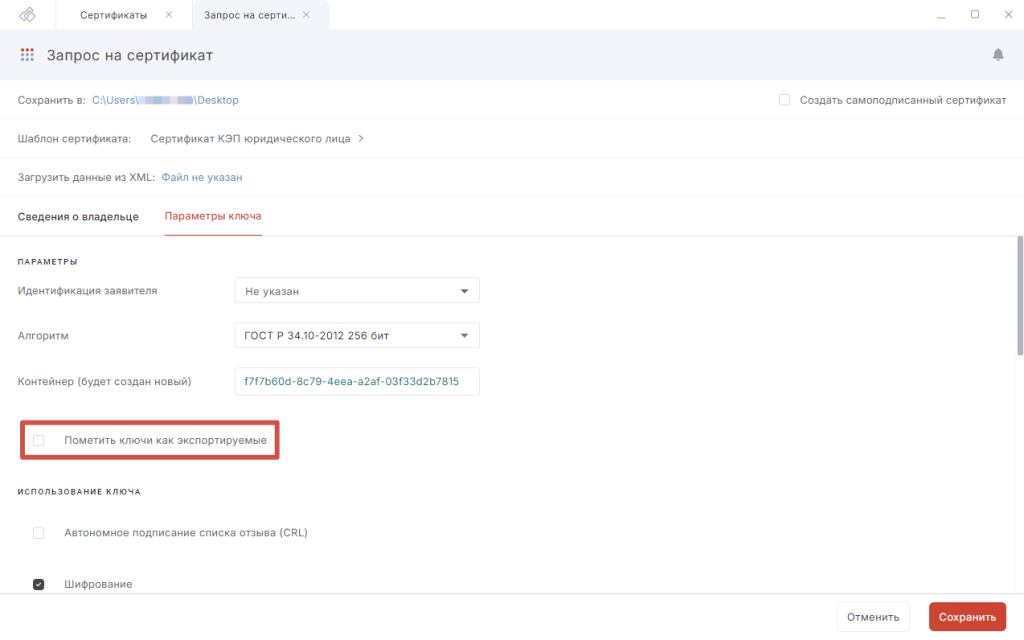This screenshot has width=1024, height=640.
Task: Open the red grid apps menu icon
Action: [27, 55]
